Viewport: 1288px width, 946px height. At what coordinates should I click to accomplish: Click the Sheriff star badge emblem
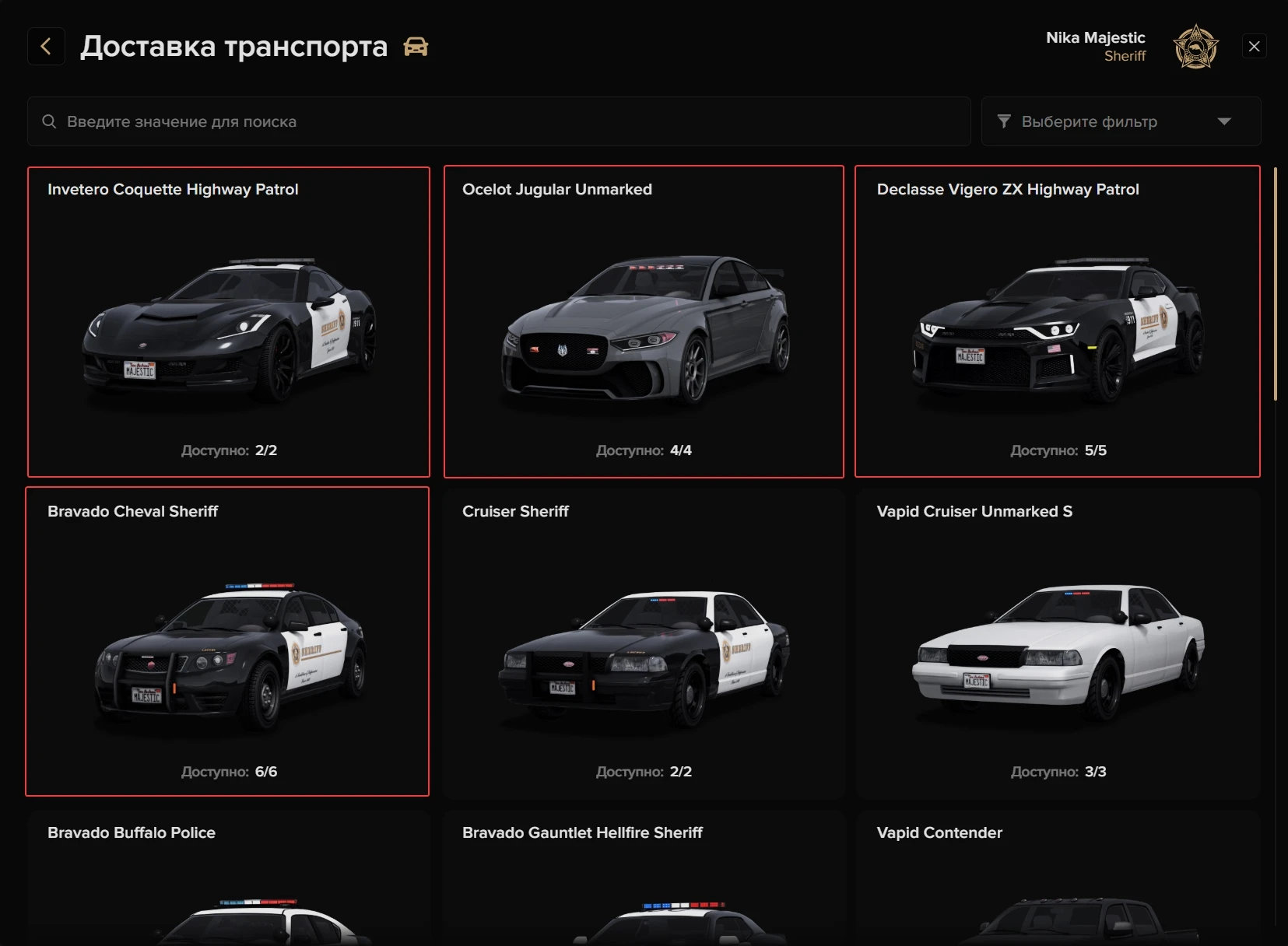1195,47
